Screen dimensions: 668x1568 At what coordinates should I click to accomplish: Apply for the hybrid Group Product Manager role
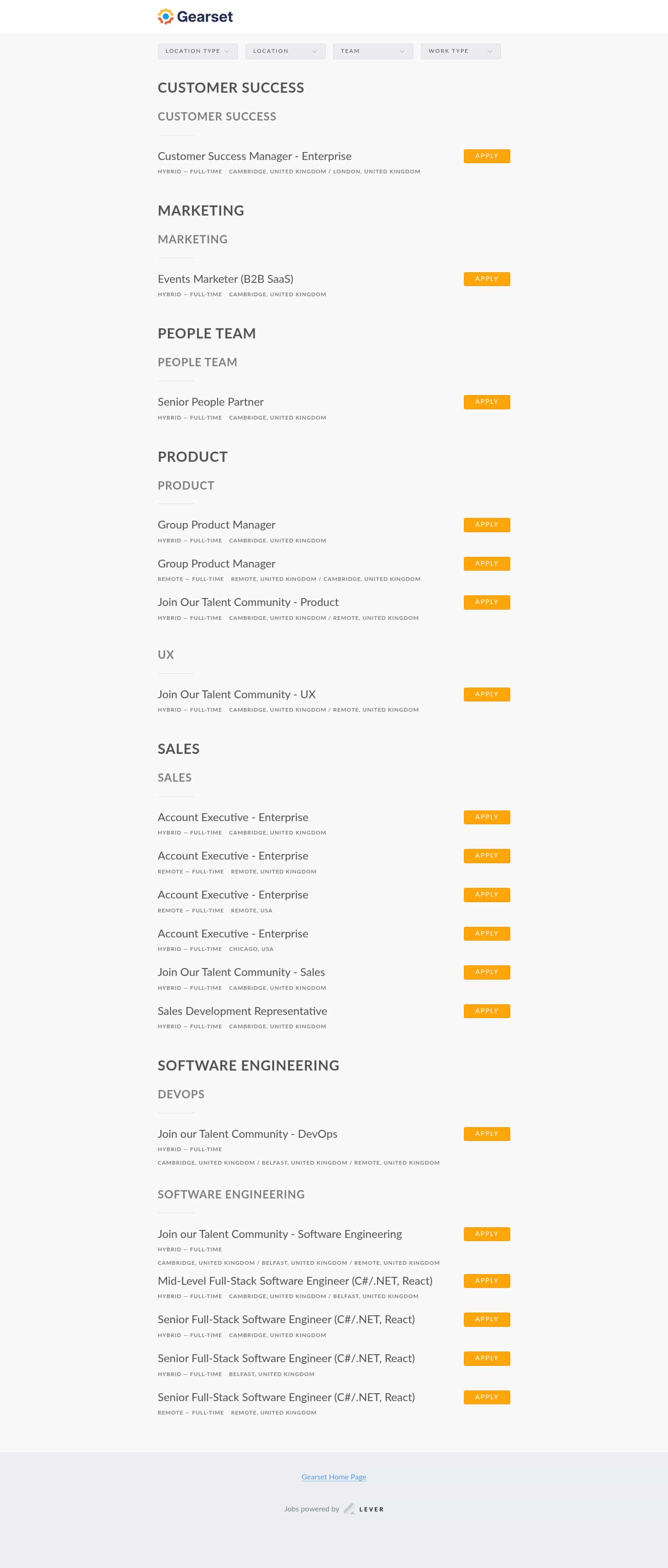click(x=486, y=525)
